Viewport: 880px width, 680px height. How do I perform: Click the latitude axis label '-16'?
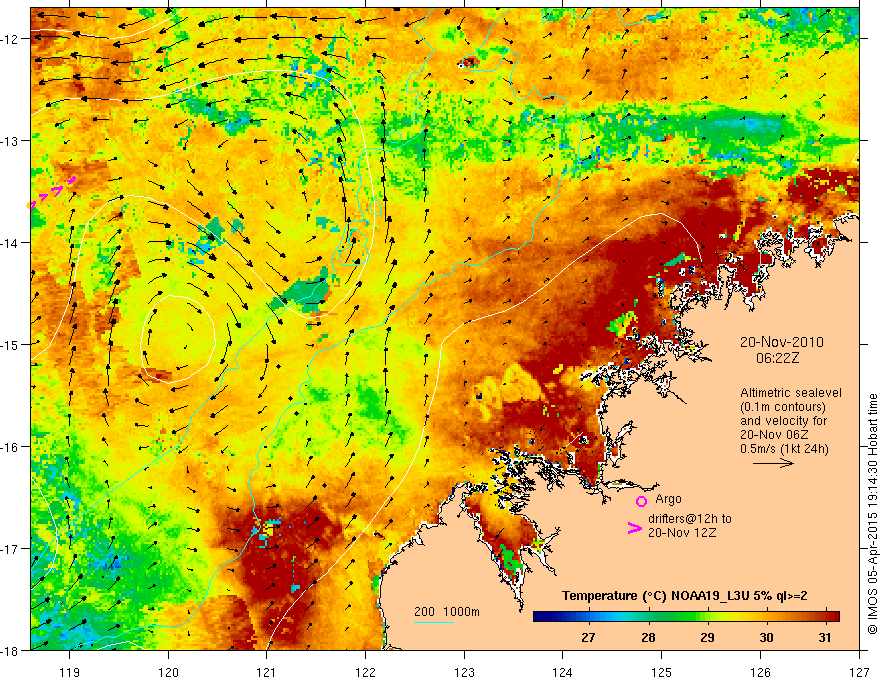(x=11, y=447)
